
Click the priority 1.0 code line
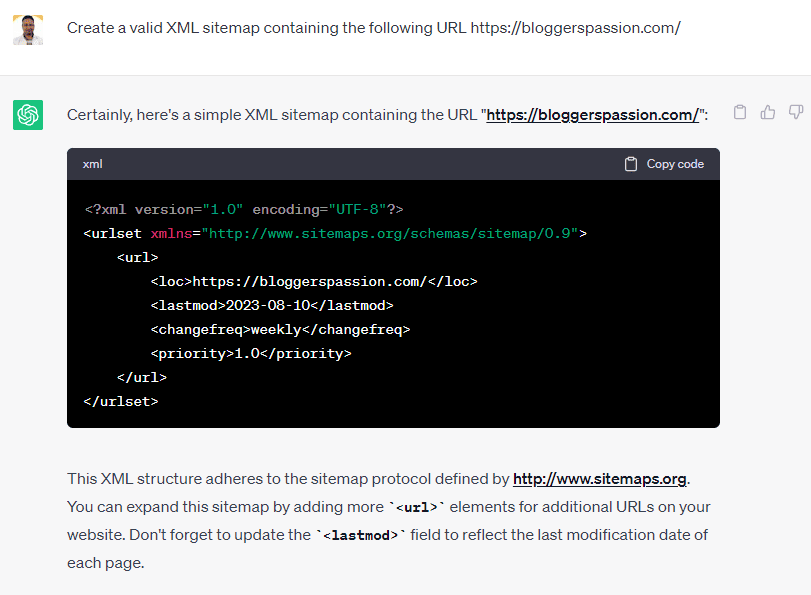coord(251,353)
